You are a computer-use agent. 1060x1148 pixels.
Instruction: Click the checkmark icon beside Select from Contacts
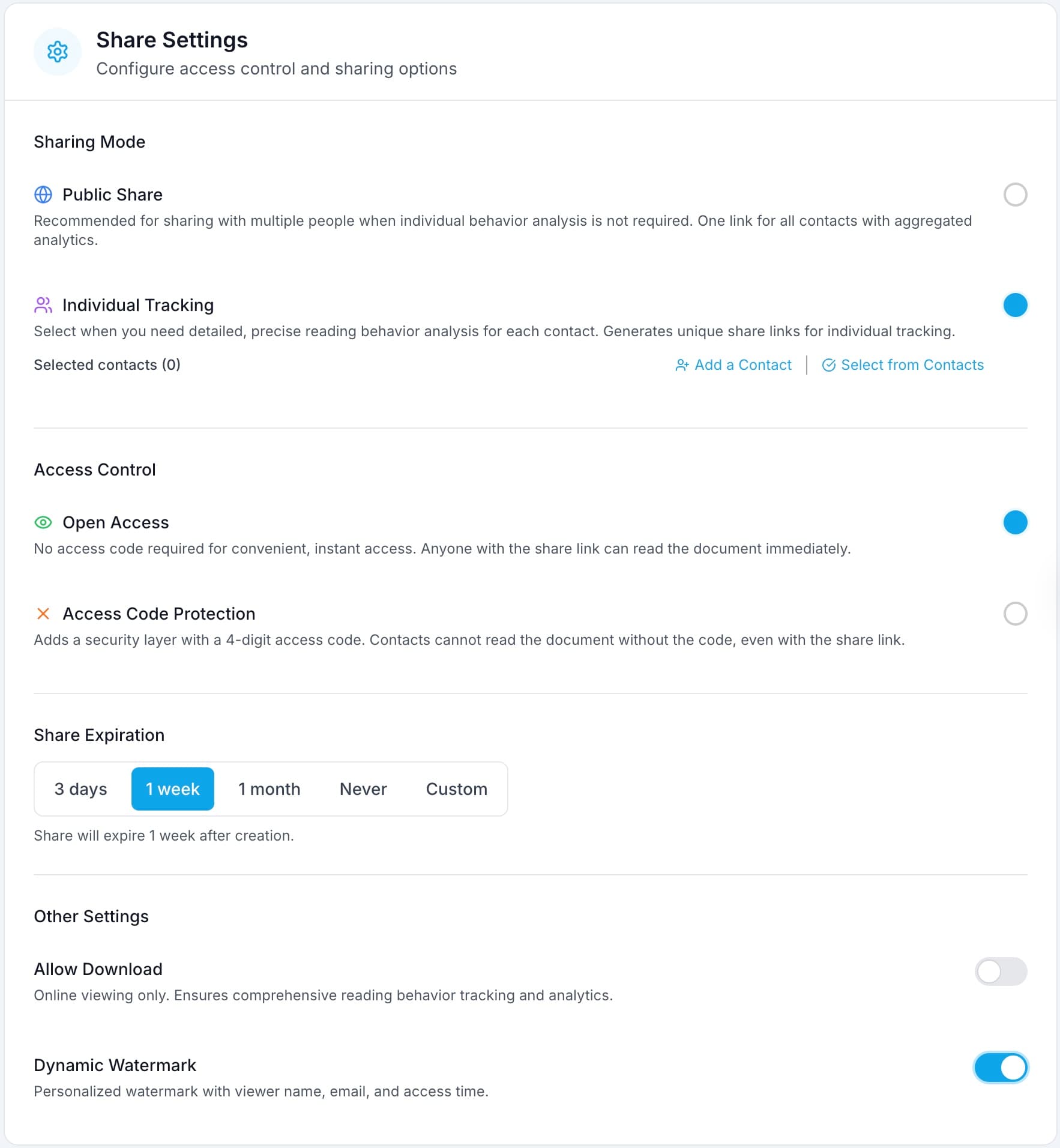coord(829,364)
